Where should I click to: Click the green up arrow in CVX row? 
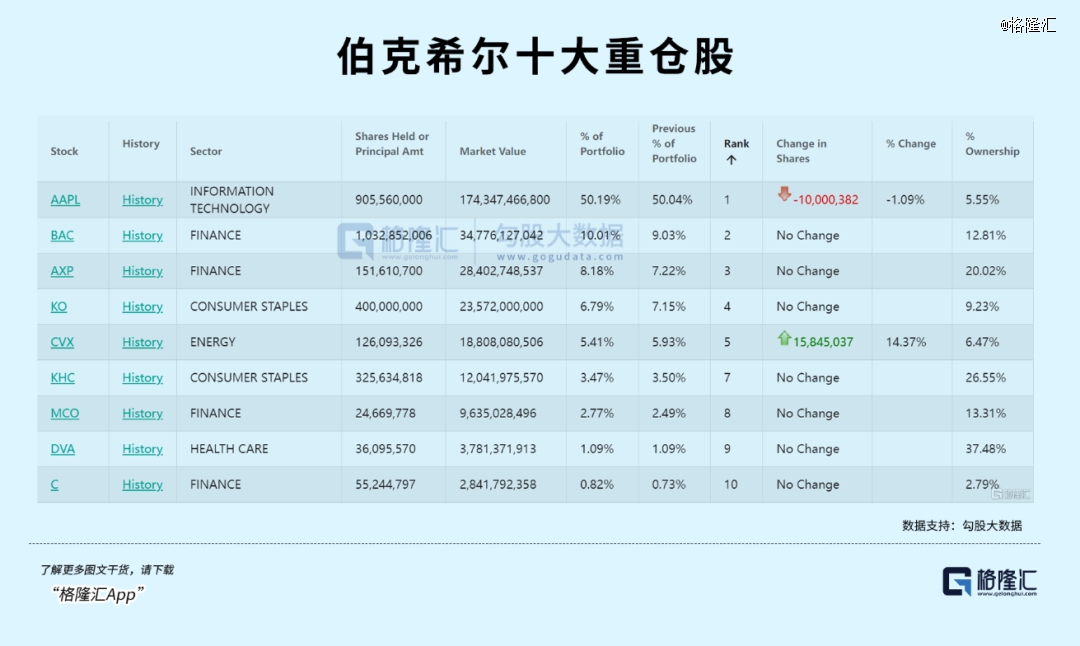tap(784, 337)
